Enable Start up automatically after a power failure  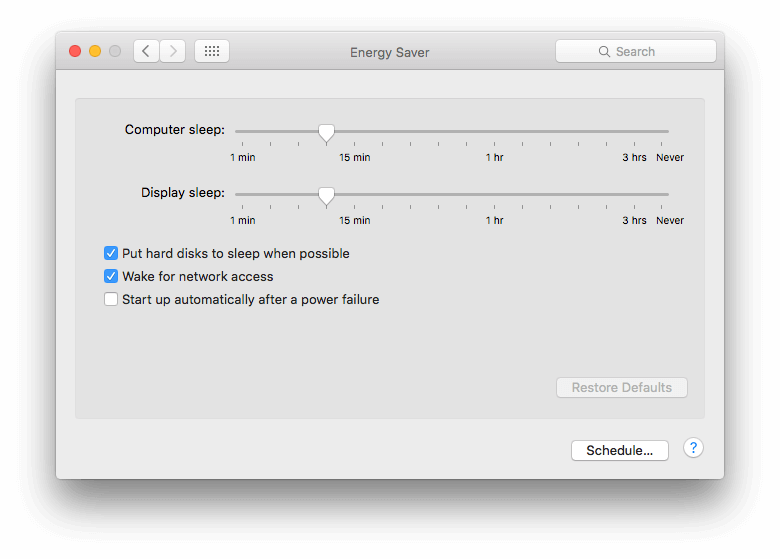(x=111, y=299)
